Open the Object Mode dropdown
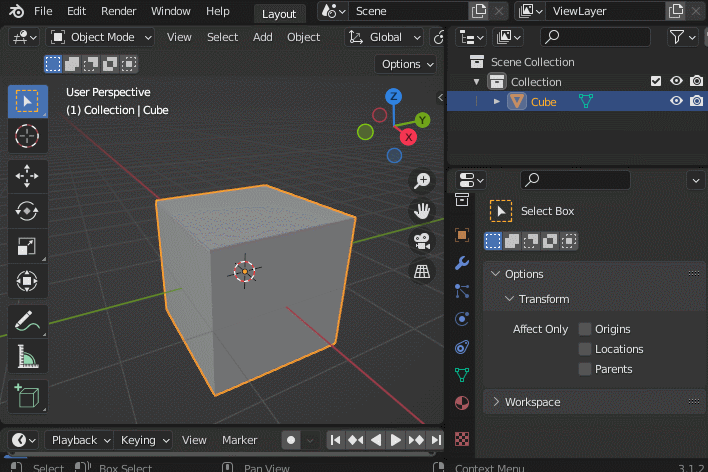This screenshot has height=472, width=708. click(101, 37)
